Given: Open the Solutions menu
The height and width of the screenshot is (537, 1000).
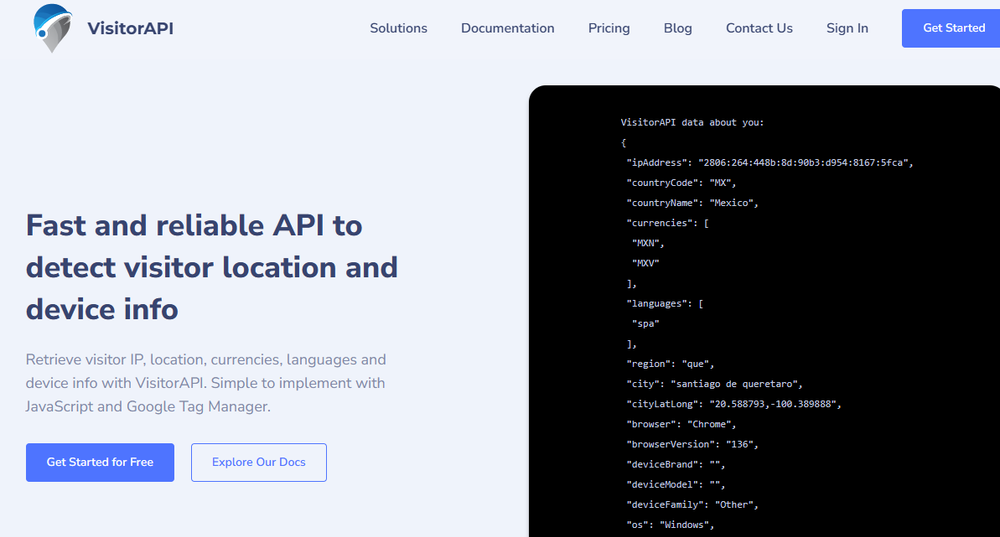Looking at the screenshot, I should [x=399, y=28].
